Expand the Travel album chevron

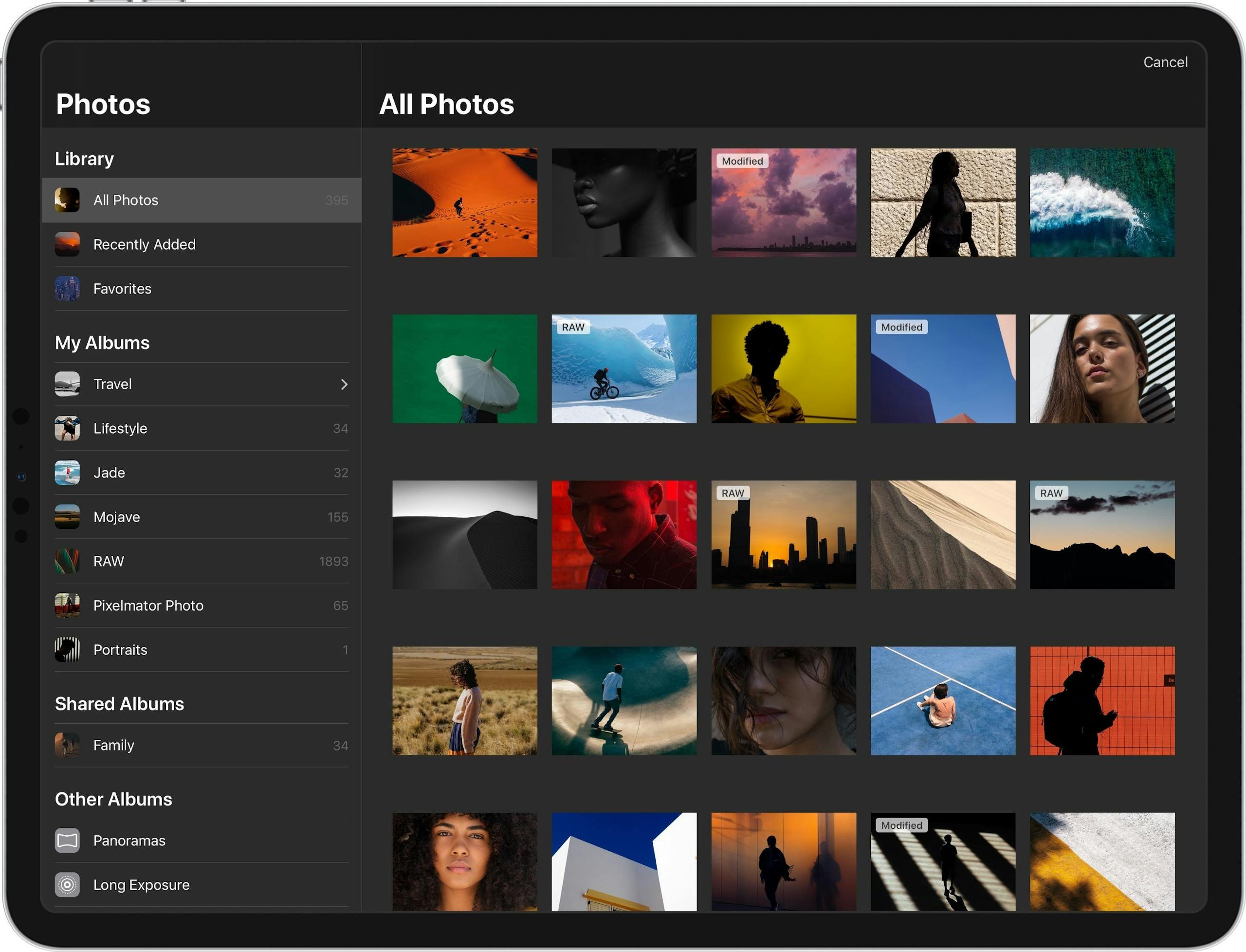344,384
